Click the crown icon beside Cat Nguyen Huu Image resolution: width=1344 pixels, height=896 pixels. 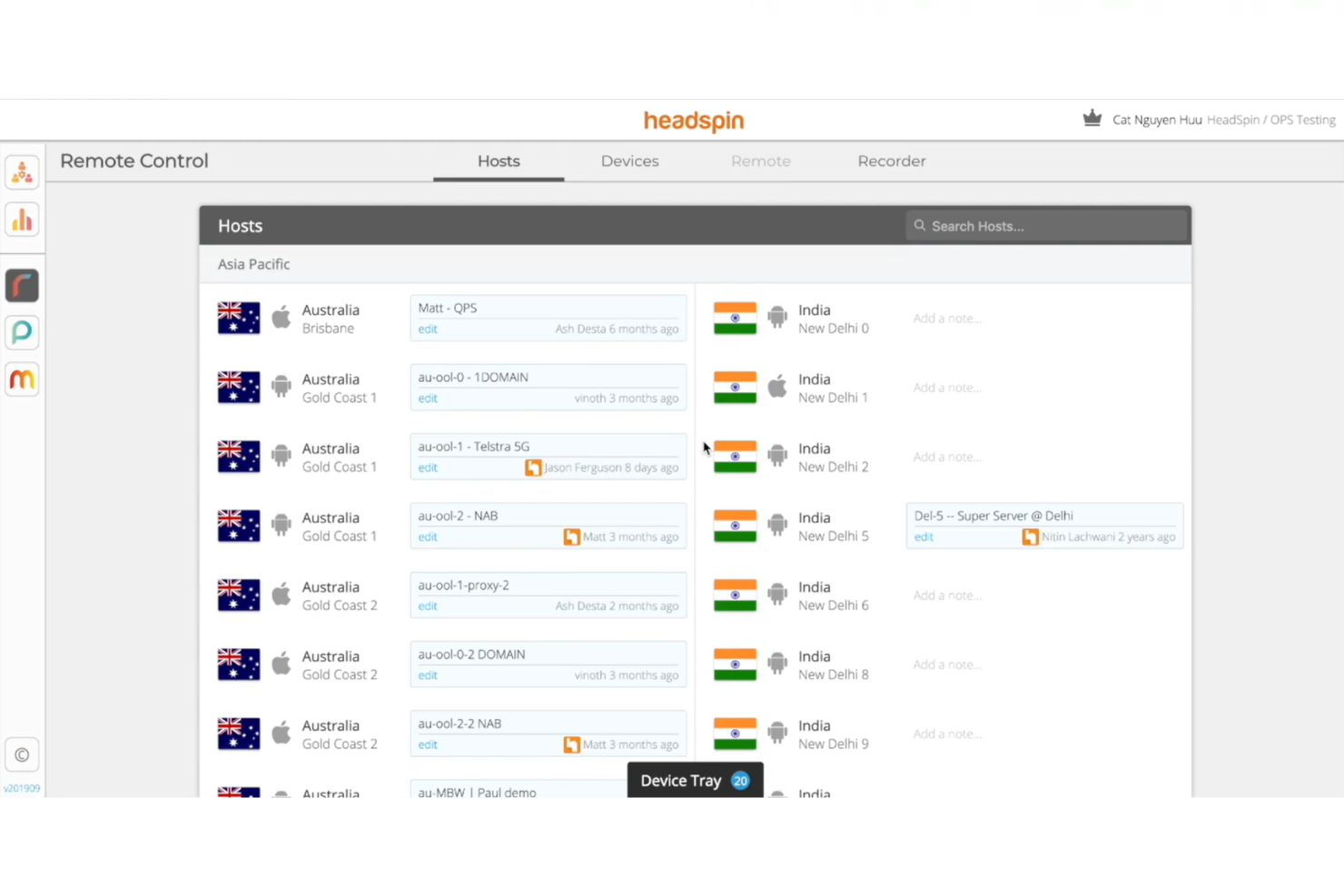coord(1092,118)
